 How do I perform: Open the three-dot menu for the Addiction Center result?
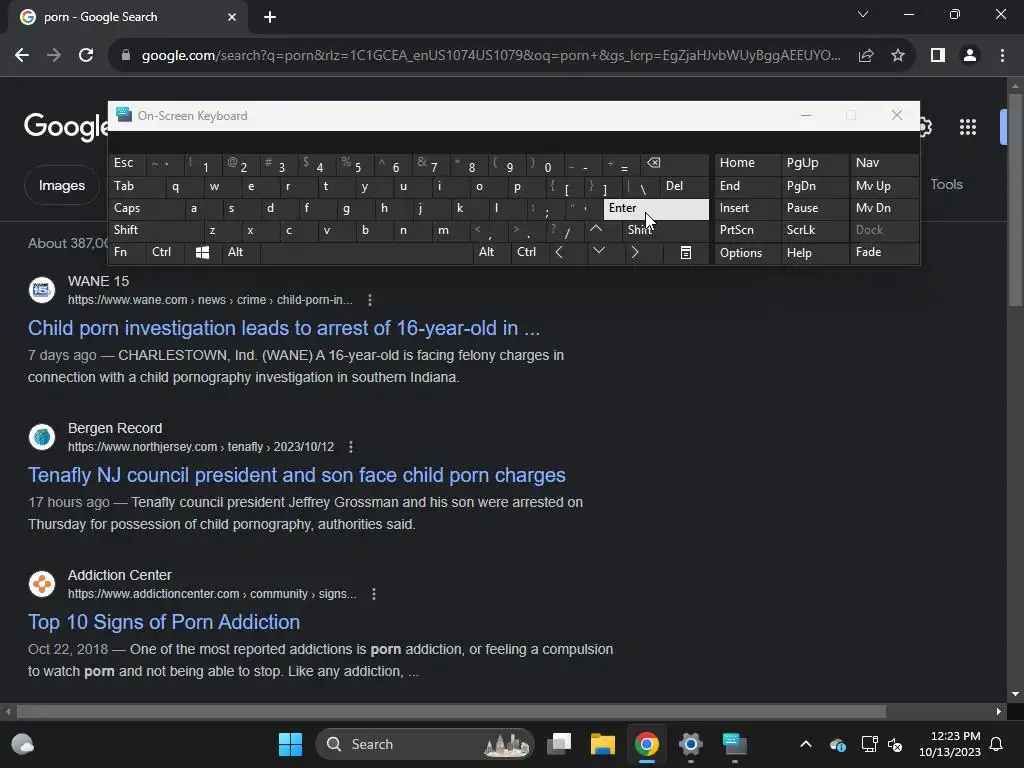374,594
